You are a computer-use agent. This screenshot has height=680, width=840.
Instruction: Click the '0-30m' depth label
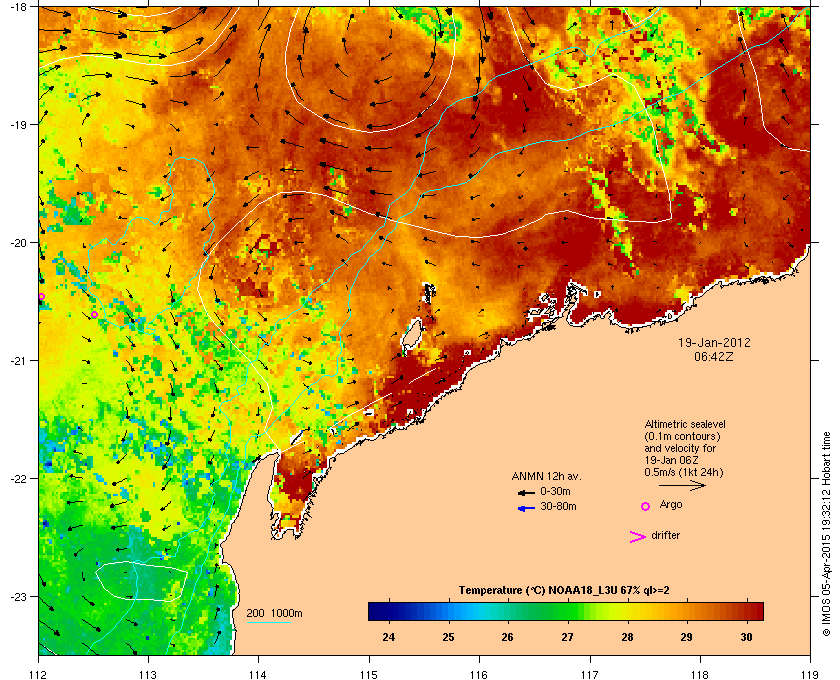(555, 491)
